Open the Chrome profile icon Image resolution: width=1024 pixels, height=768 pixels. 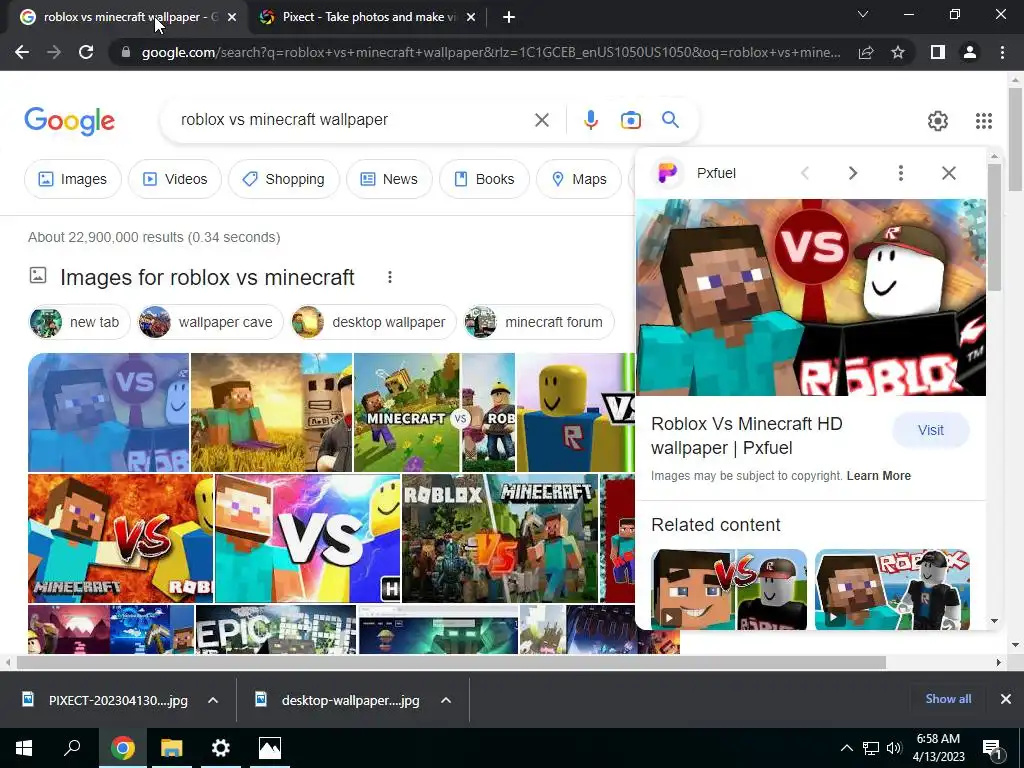[970, 52]
